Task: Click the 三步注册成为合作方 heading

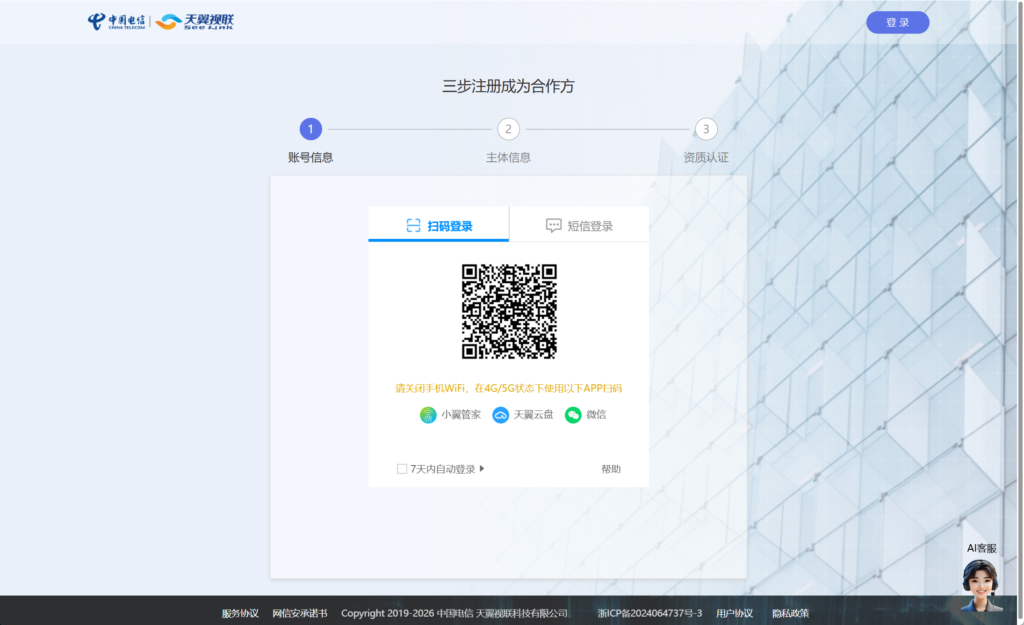Action: click(508, 86)
